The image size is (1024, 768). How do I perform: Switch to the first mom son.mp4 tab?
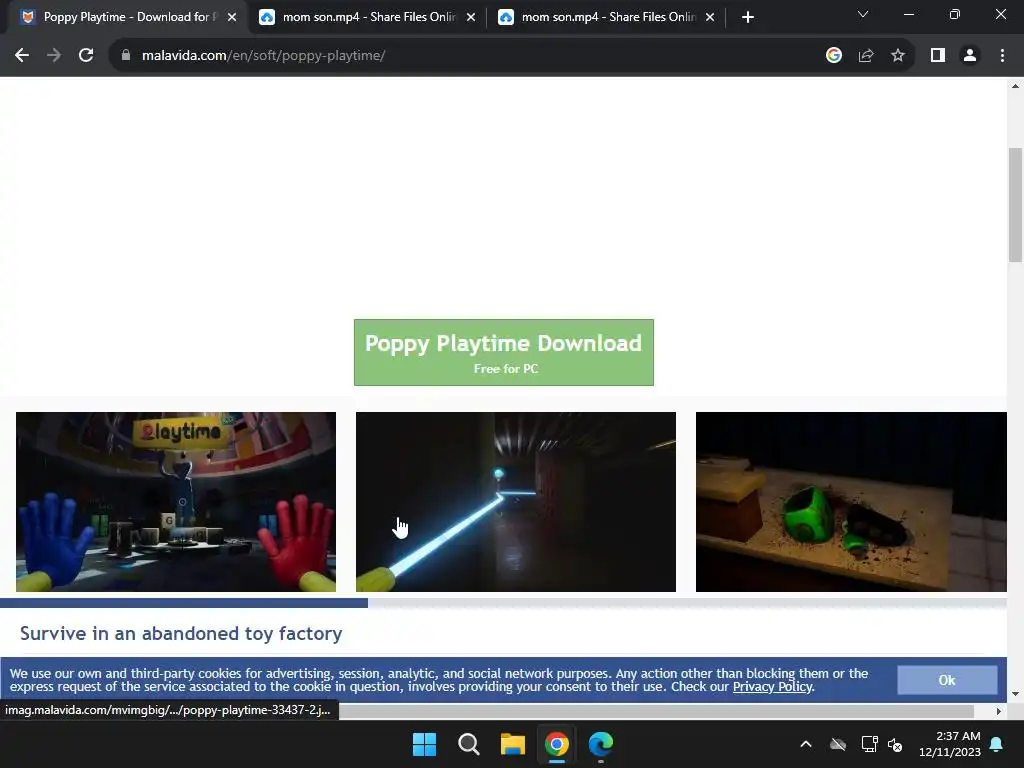[366, 17]
